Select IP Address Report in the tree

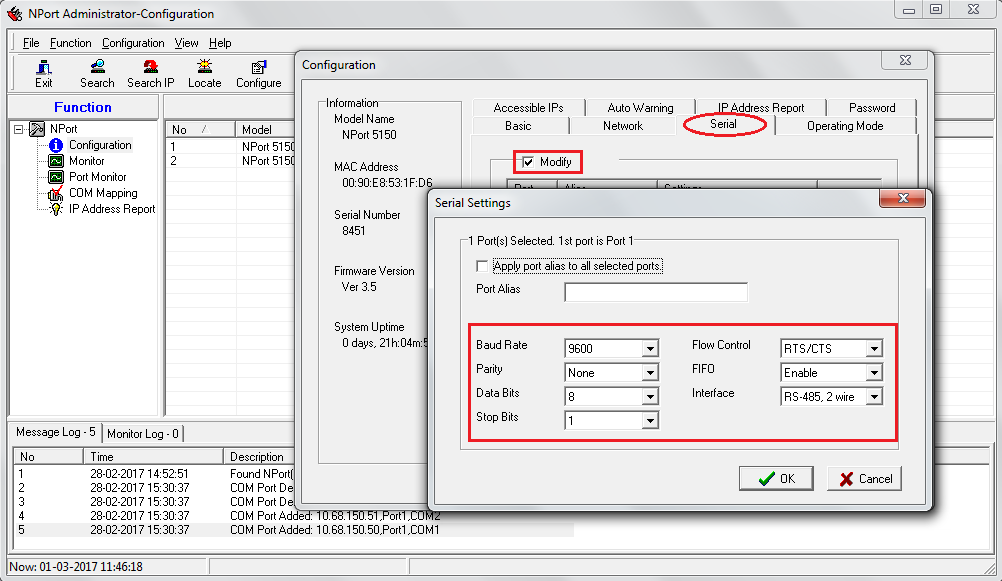(112, 209)
